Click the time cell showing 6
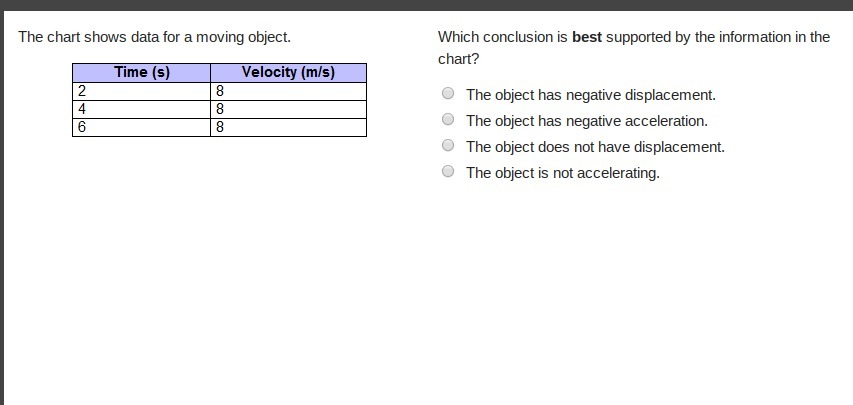 [x=141, y=127]
